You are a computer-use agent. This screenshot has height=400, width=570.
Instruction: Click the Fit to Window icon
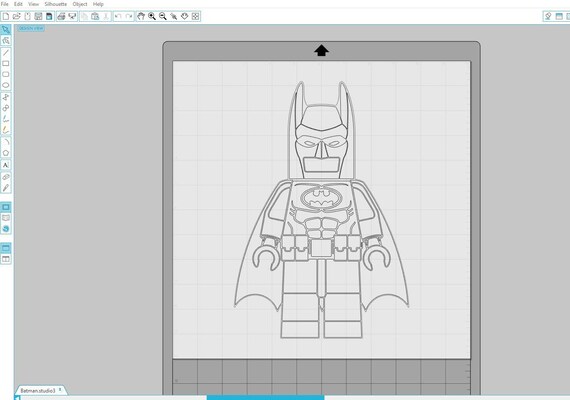point(196,16)
